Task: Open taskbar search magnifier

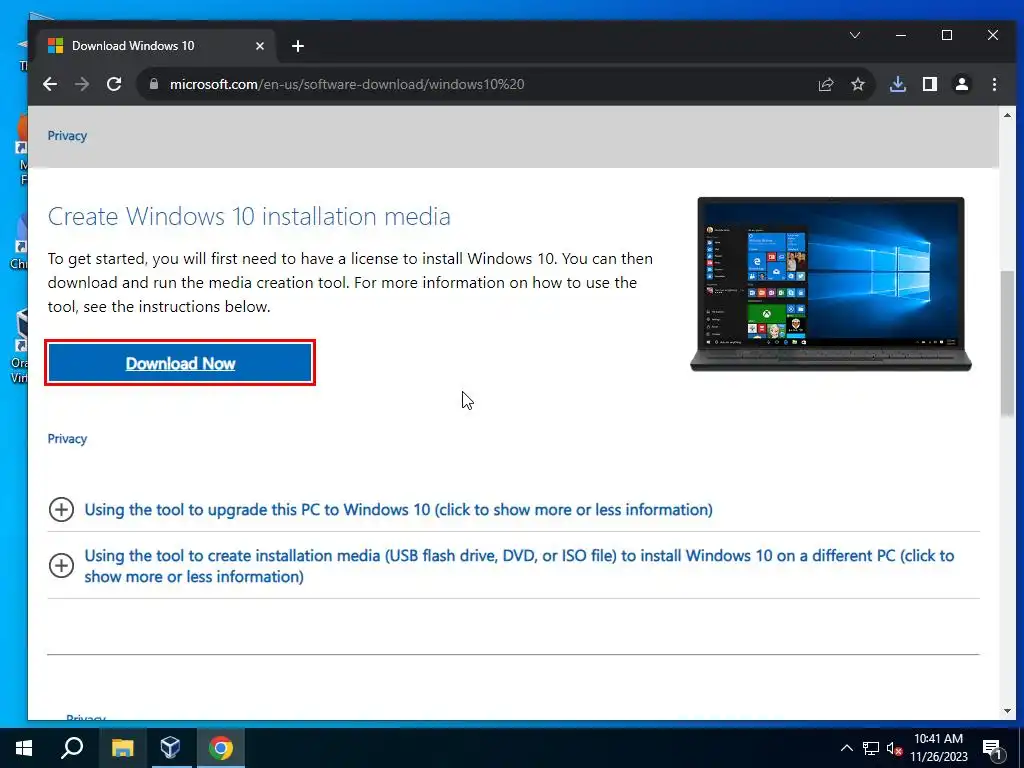Action: point(72,748)
